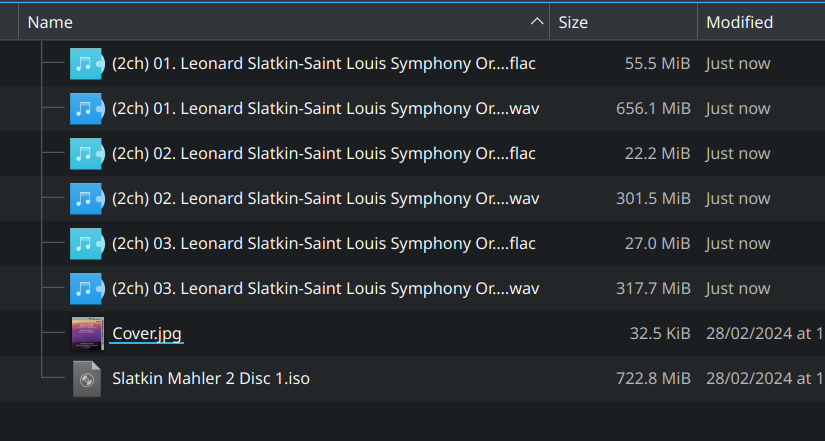Open the Cover.jpg file name link

point(147,333)
